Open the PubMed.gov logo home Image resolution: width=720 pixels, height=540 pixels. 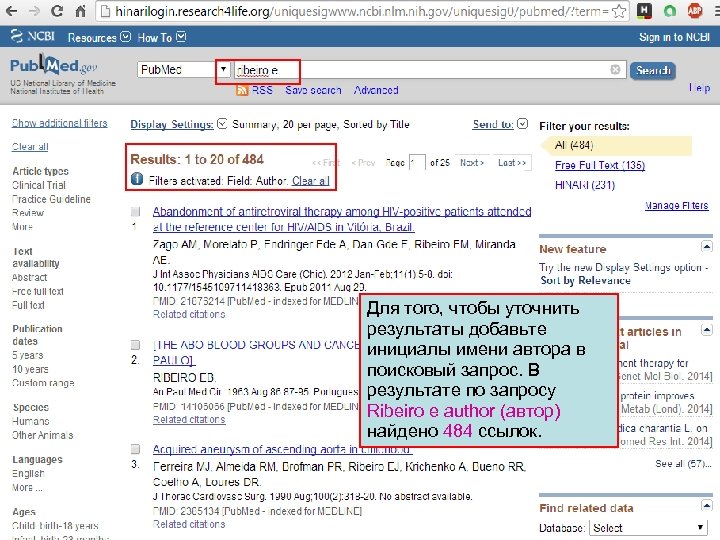coord(54,66)
